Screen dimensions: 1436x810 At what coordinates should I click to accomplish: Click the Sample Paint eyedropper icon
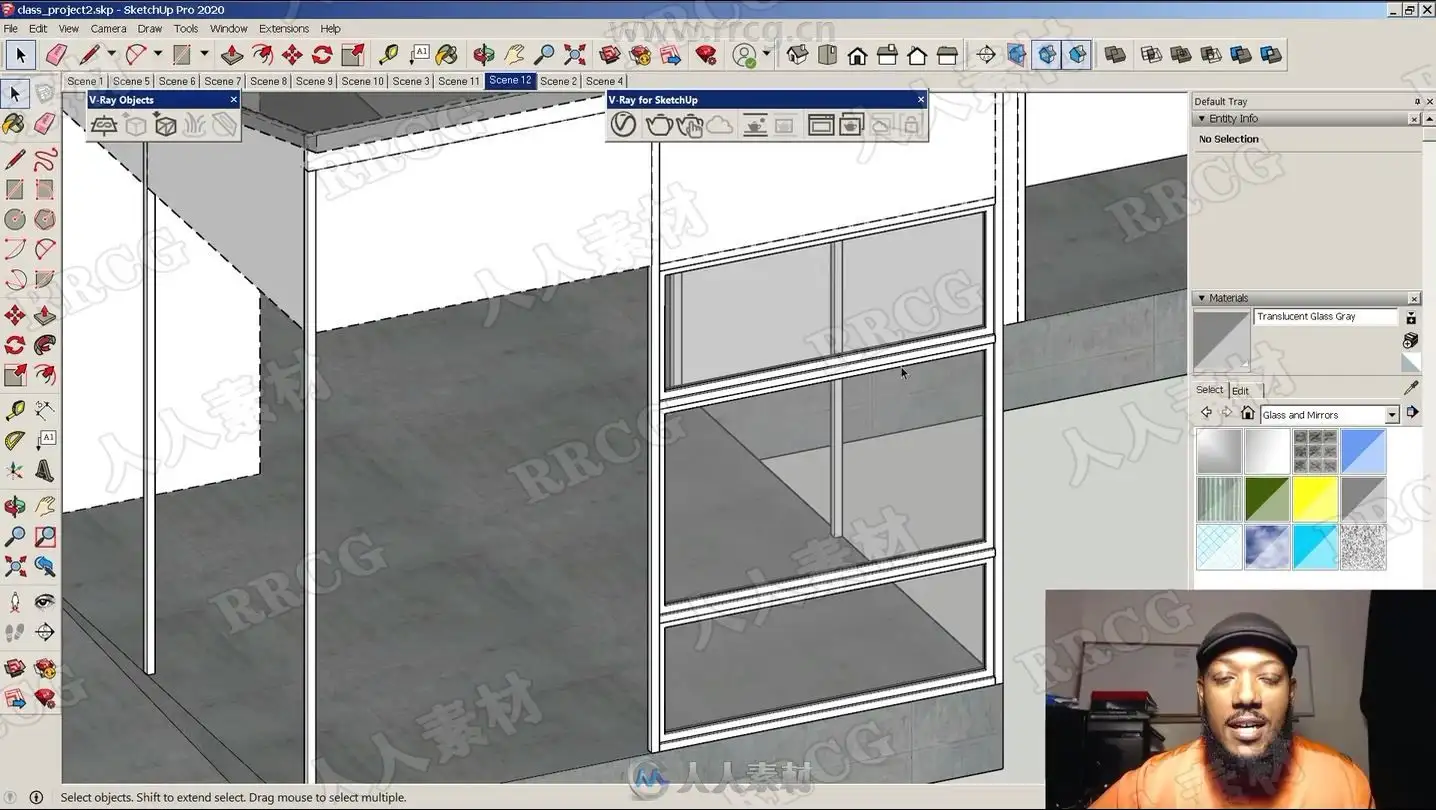[x=1411, y=389]
